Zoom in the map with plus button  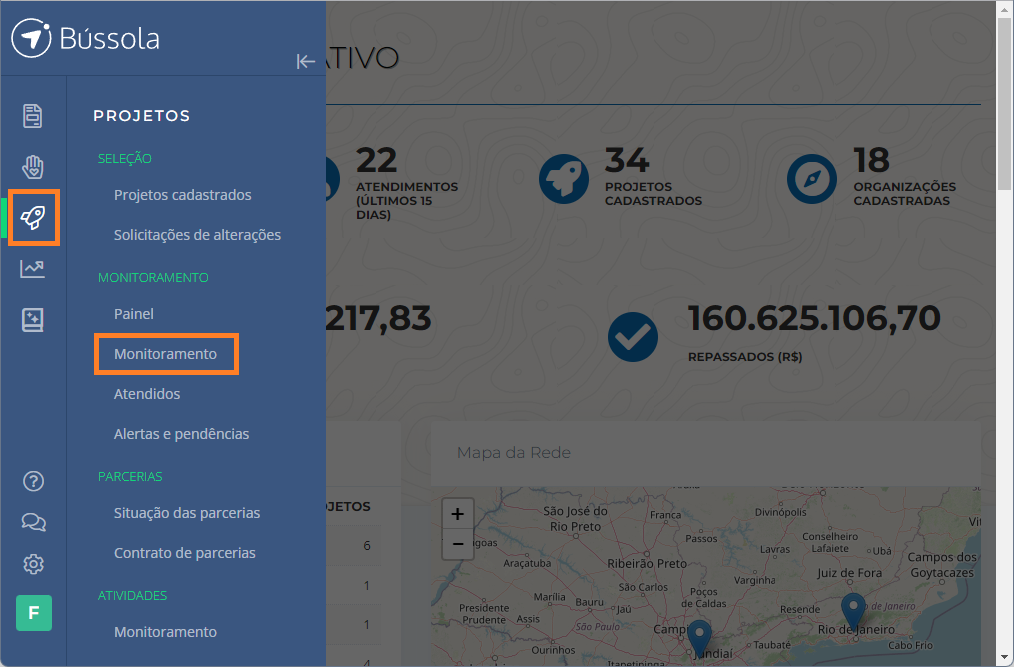[458, 514]
